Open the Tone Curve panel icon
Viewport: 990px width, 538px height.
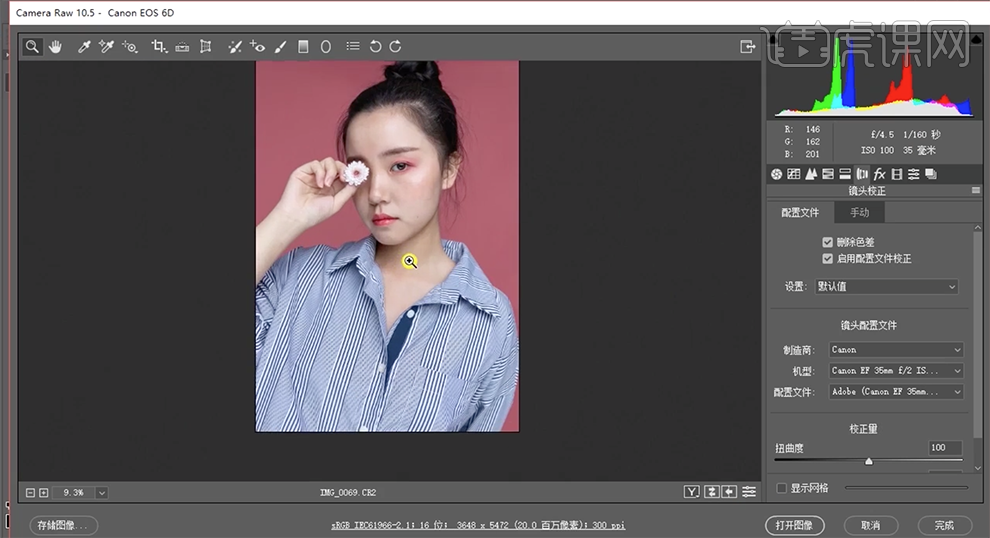(794, 174)
